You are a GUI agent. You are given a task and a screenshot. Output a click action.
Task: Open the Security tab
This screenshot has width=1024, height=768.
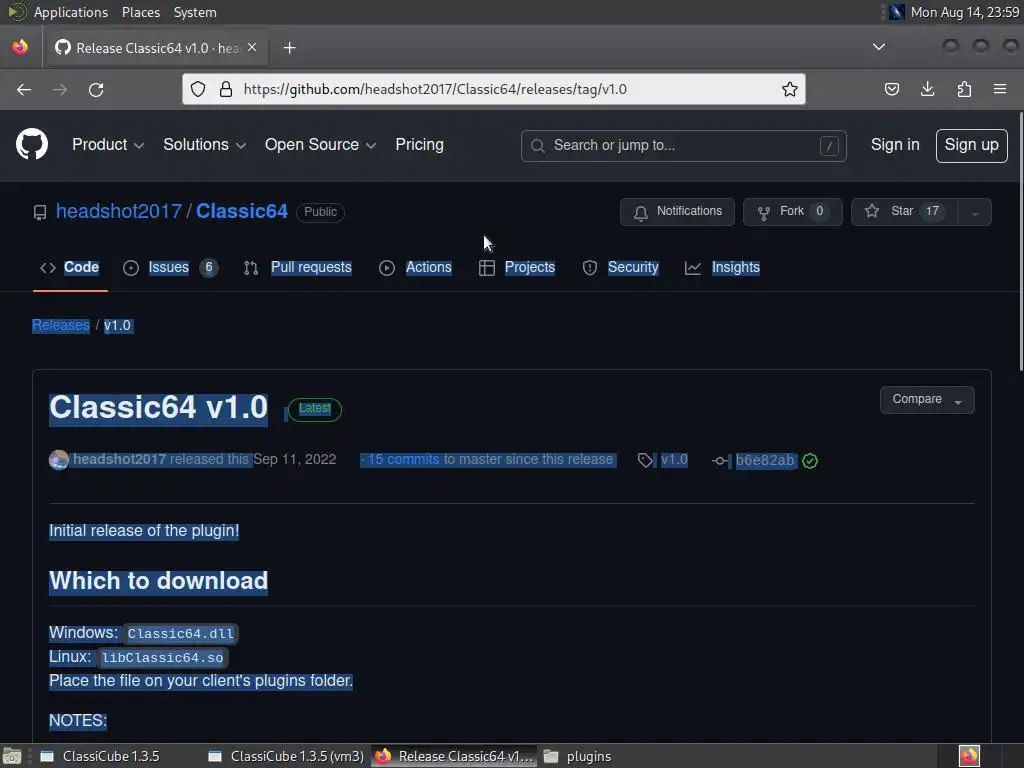(x=620, y=267)
